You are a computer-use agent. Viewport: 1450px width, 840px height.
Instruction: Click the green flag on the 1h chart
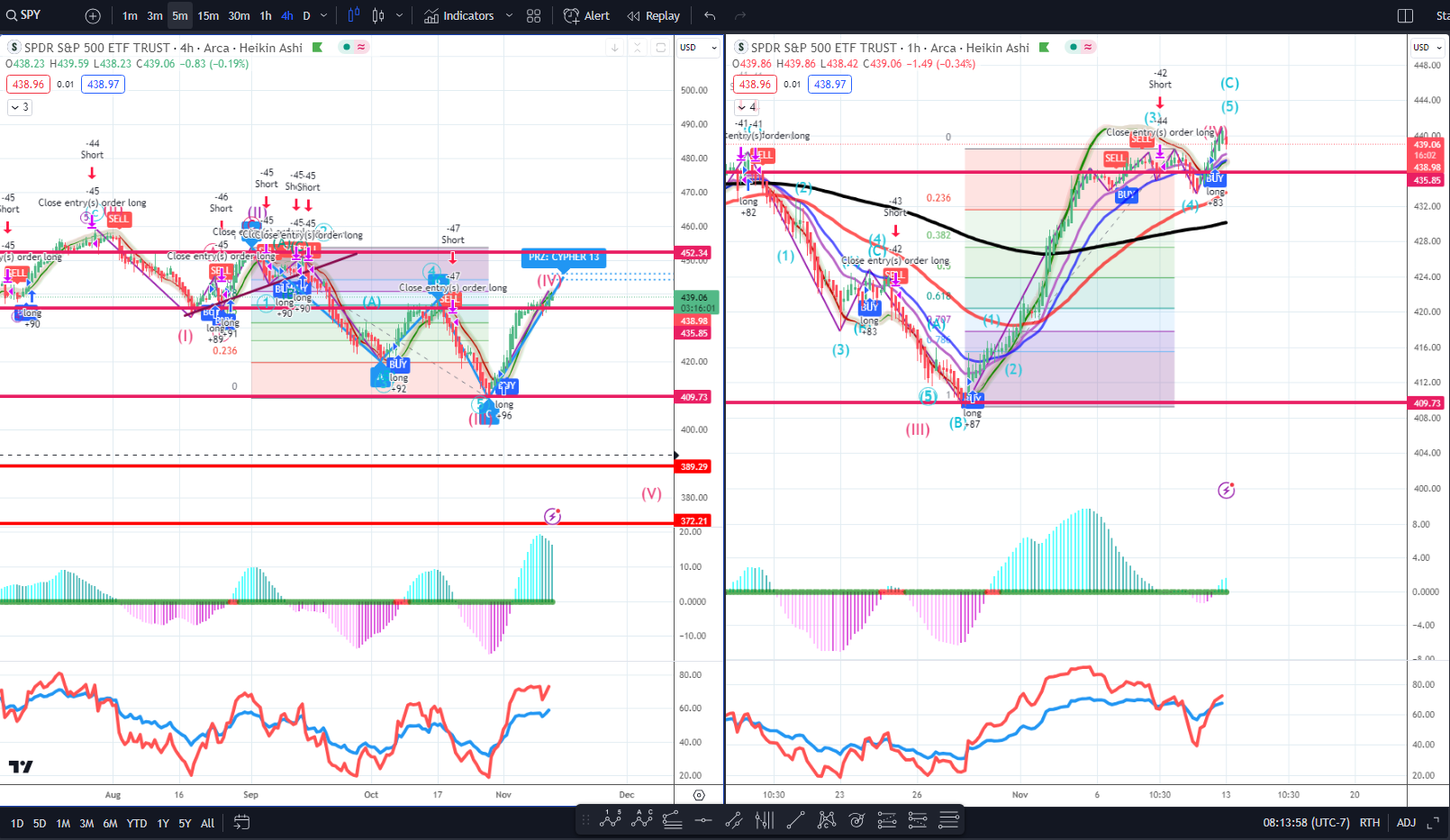(1044, 47)
